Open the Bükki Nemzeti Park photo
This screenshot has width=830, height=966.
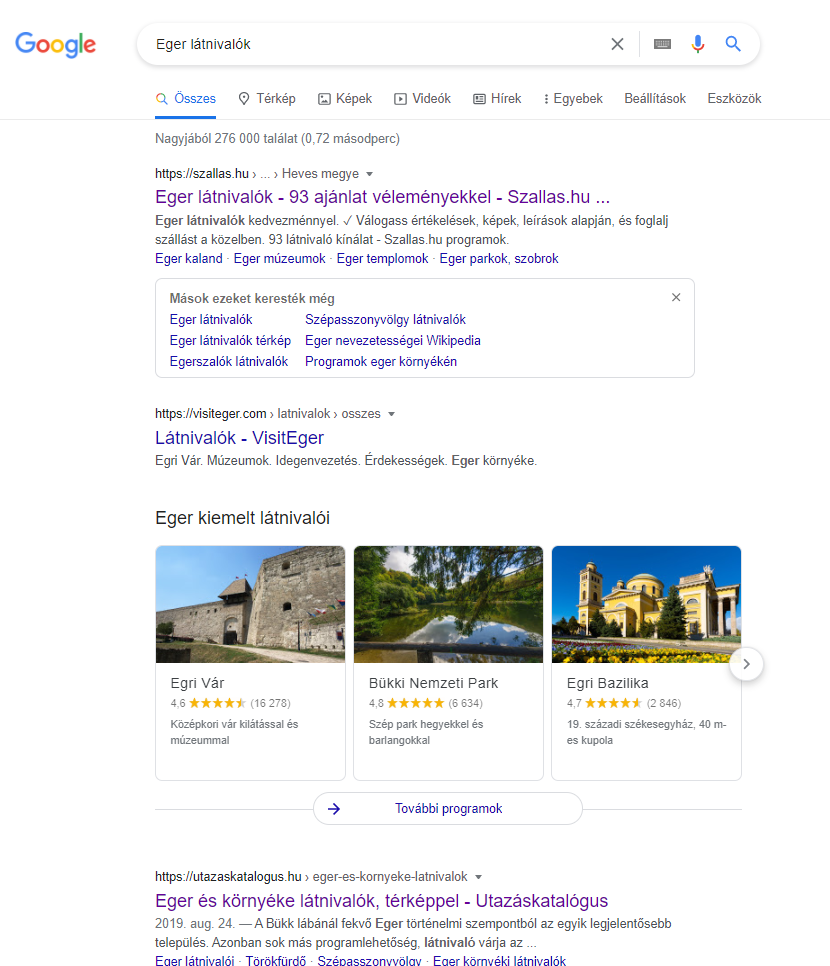449,604
